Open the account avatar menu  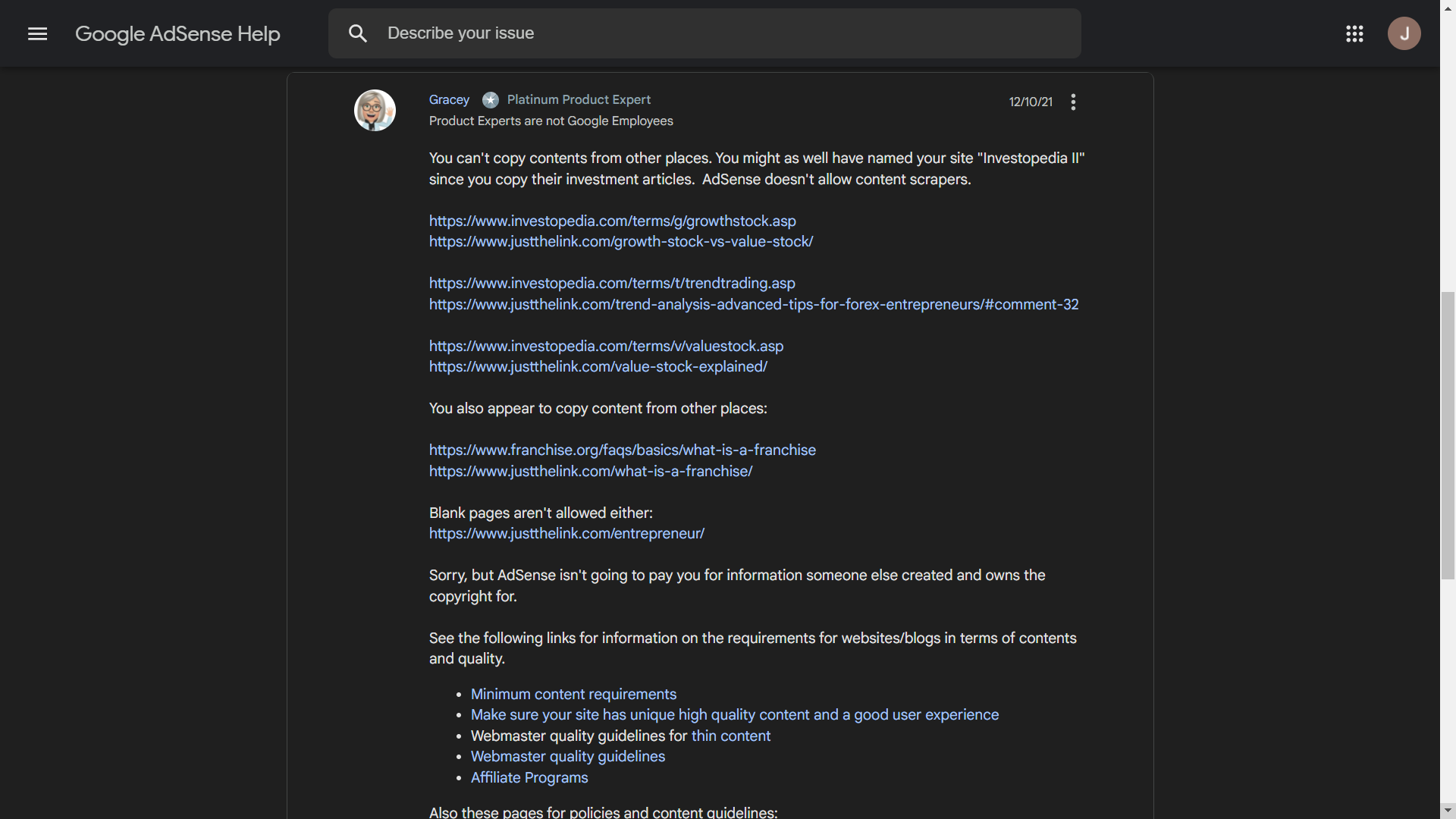[x=1404, y=33]
